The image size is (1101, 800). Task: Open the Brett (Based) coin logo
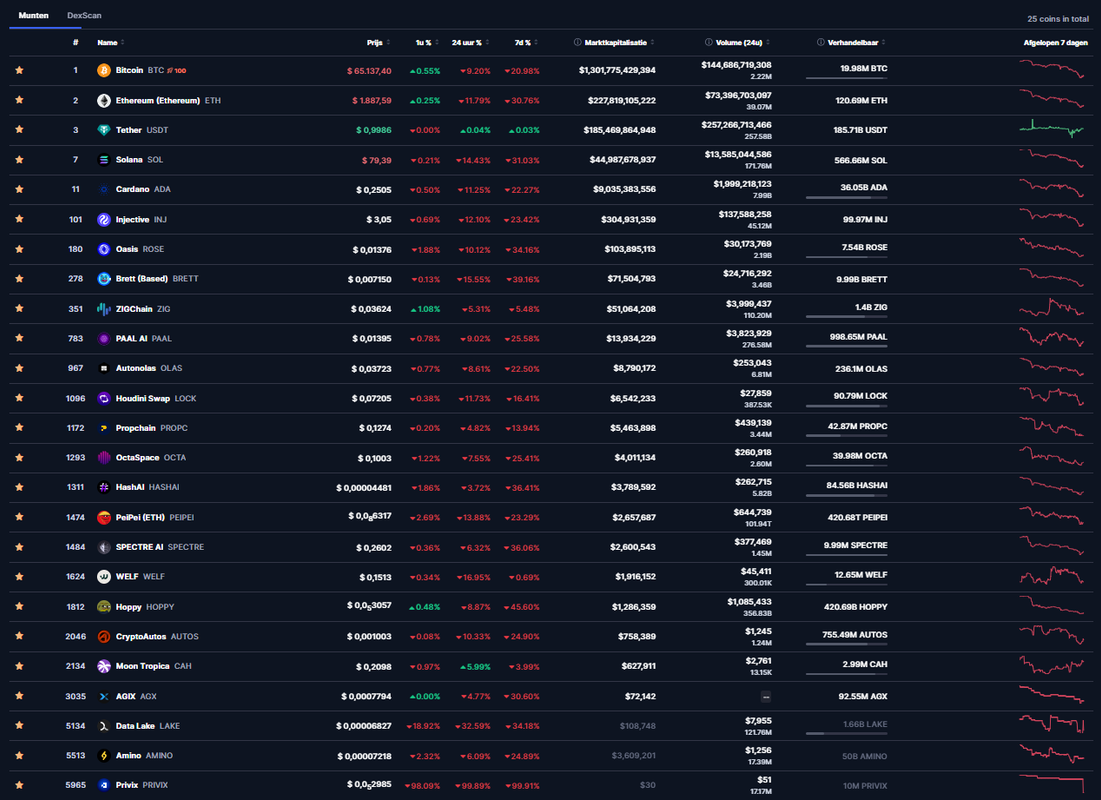pos(104,279)
